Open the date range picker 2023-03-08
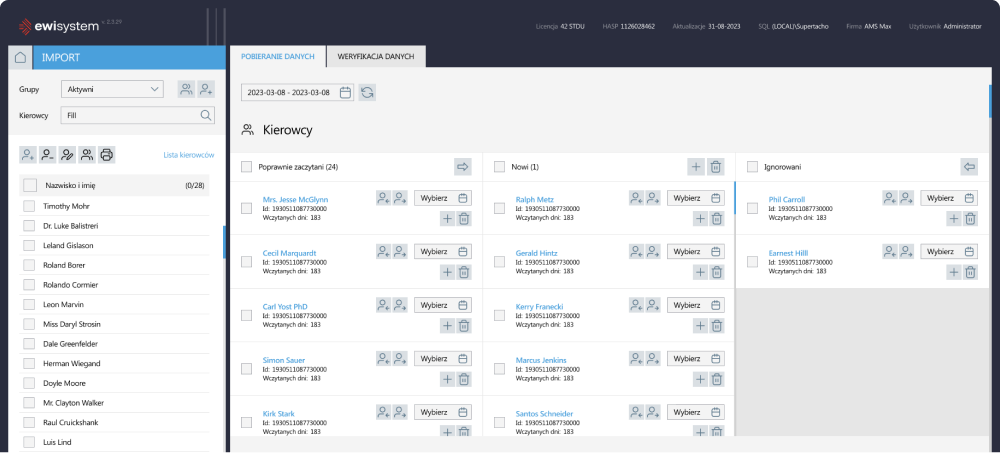 coord(298,92)
